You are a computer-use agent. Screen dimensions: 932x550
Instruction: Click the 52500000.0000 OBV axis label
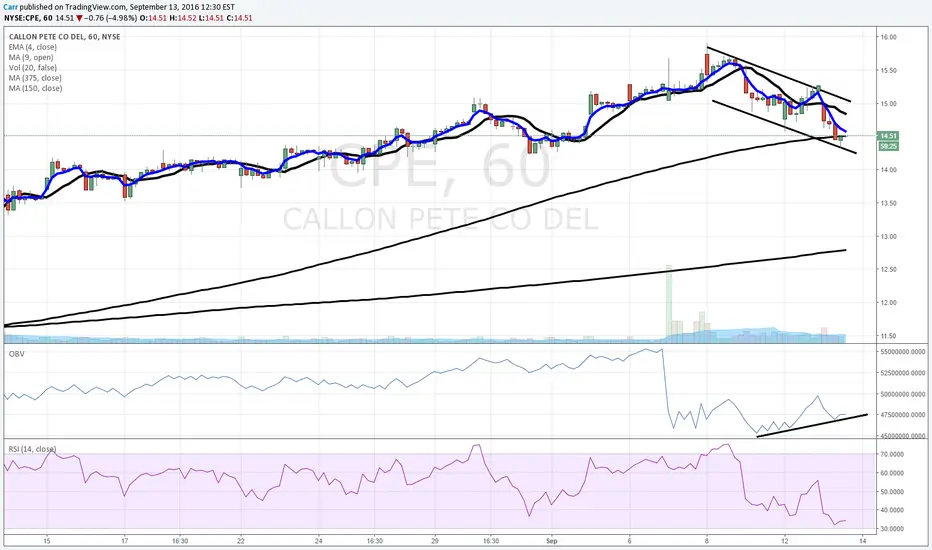902,373
